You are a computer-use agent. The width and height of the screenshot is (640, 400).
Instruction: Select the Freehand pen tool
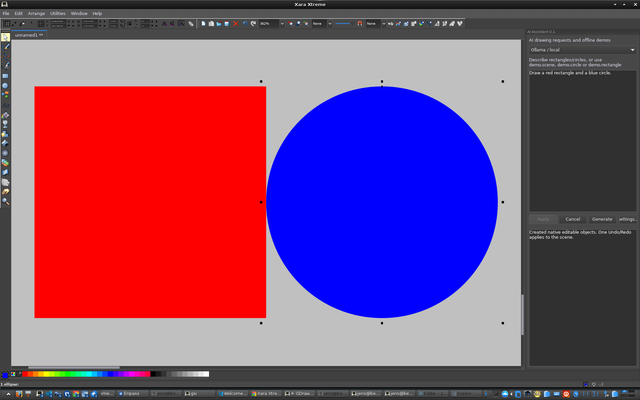click(5, 47)
